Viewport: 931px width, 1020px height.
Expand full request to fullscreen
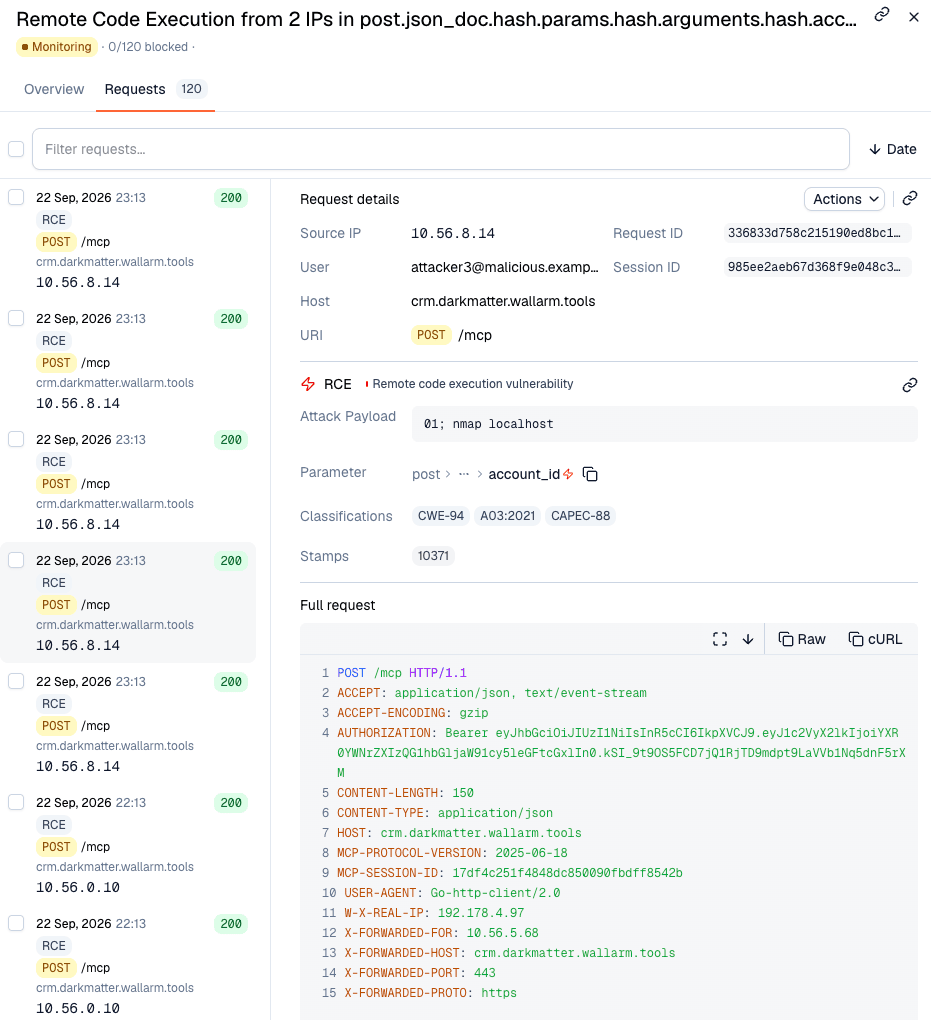[x=720, y=639]
